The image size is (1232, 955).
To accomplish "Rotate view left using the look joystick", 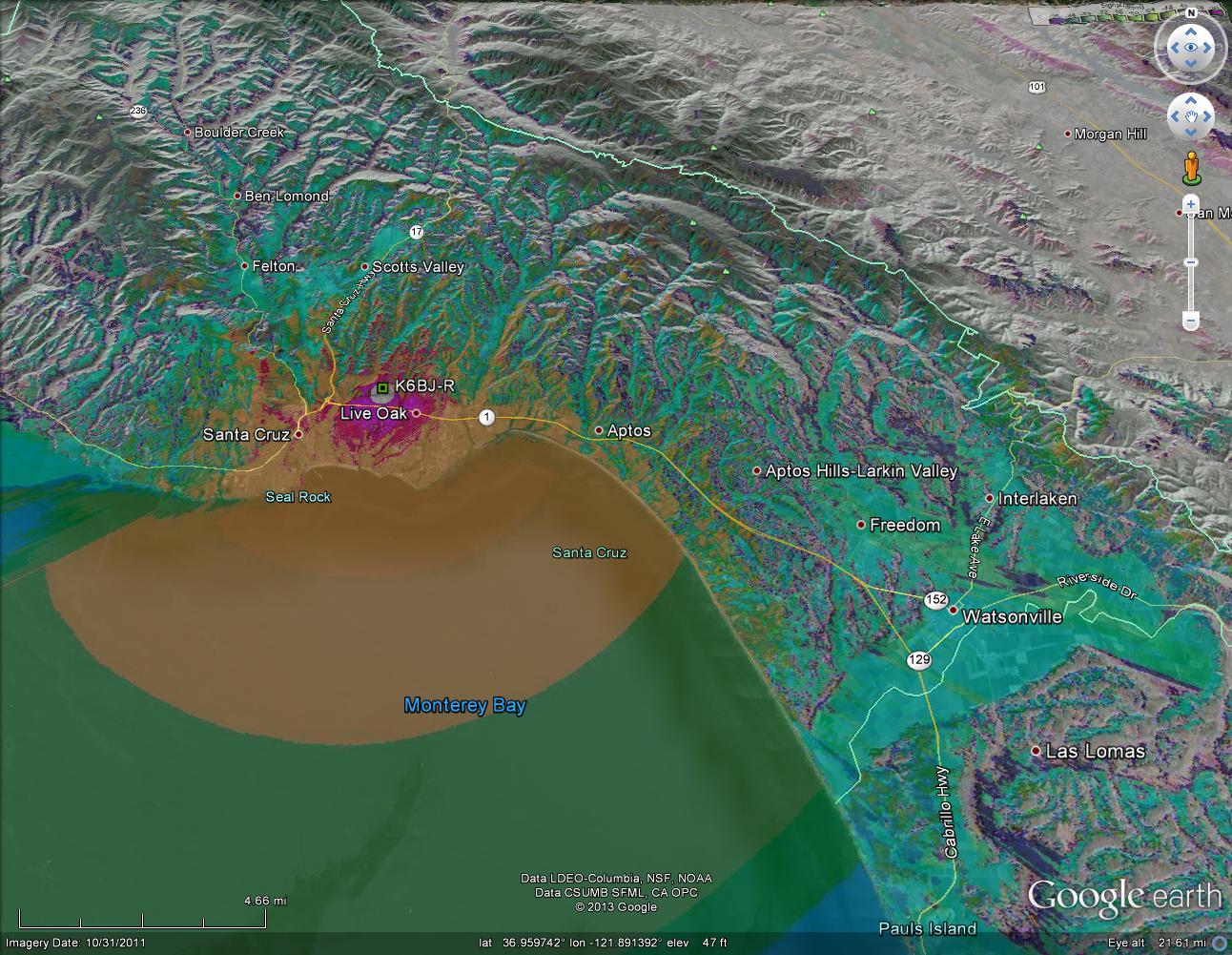I will pos(1172,47).
